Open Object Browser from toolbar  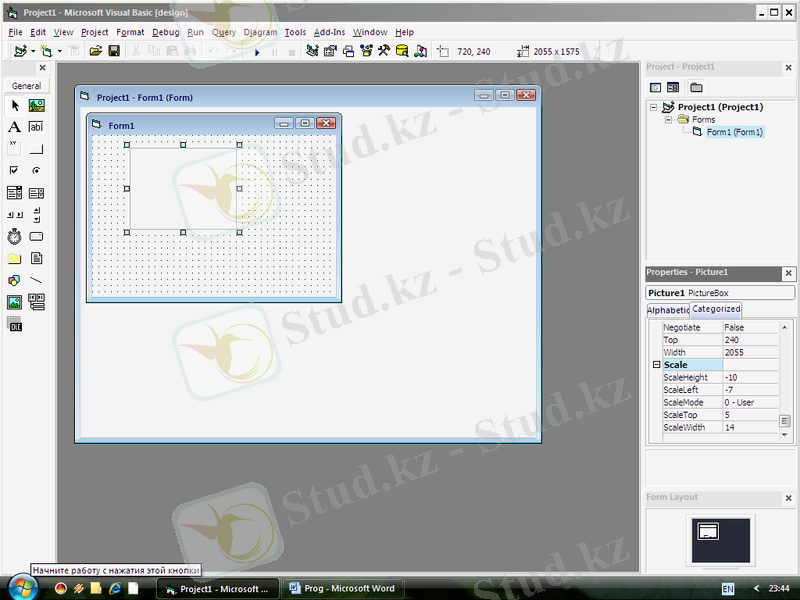tap(366, 51)
